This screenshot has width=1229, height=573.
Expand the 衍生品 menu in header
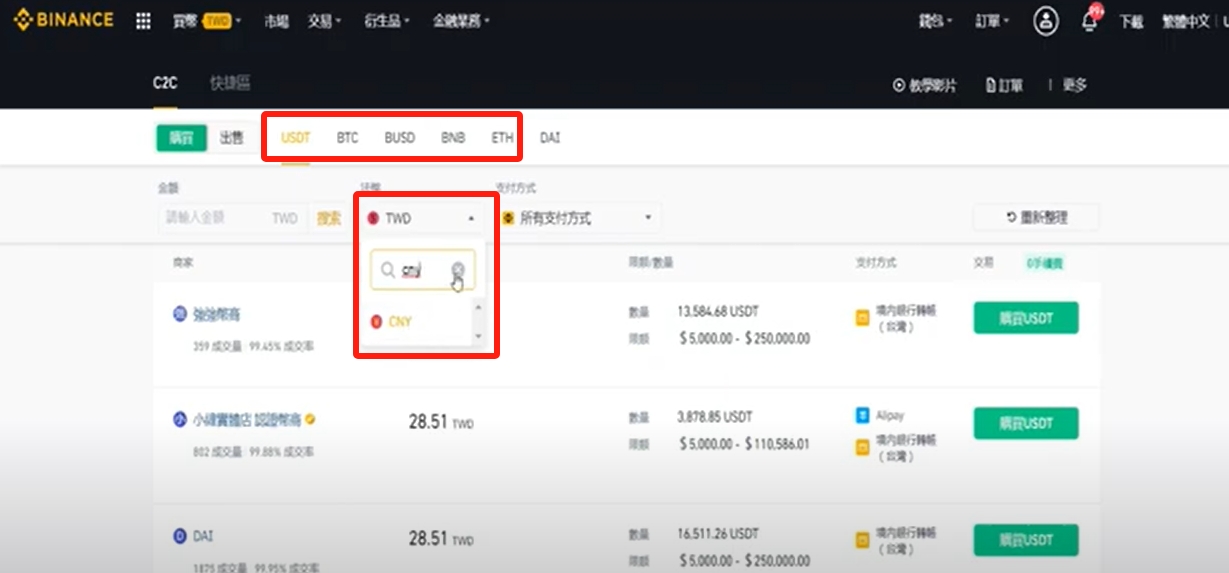click(386, 21)
